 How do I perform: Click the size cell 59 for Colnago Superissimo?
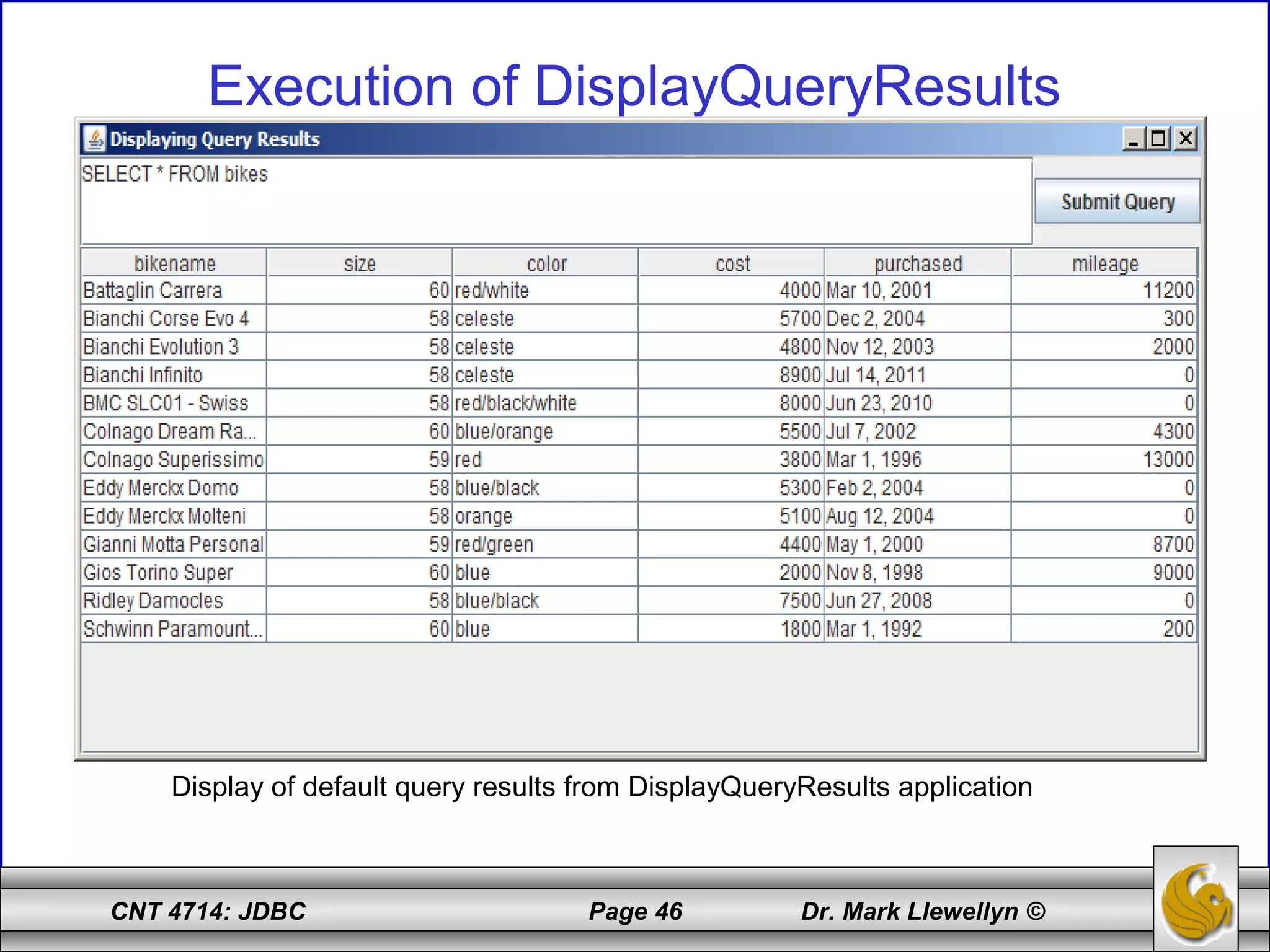pyautogui.click(x=360, y=459)
